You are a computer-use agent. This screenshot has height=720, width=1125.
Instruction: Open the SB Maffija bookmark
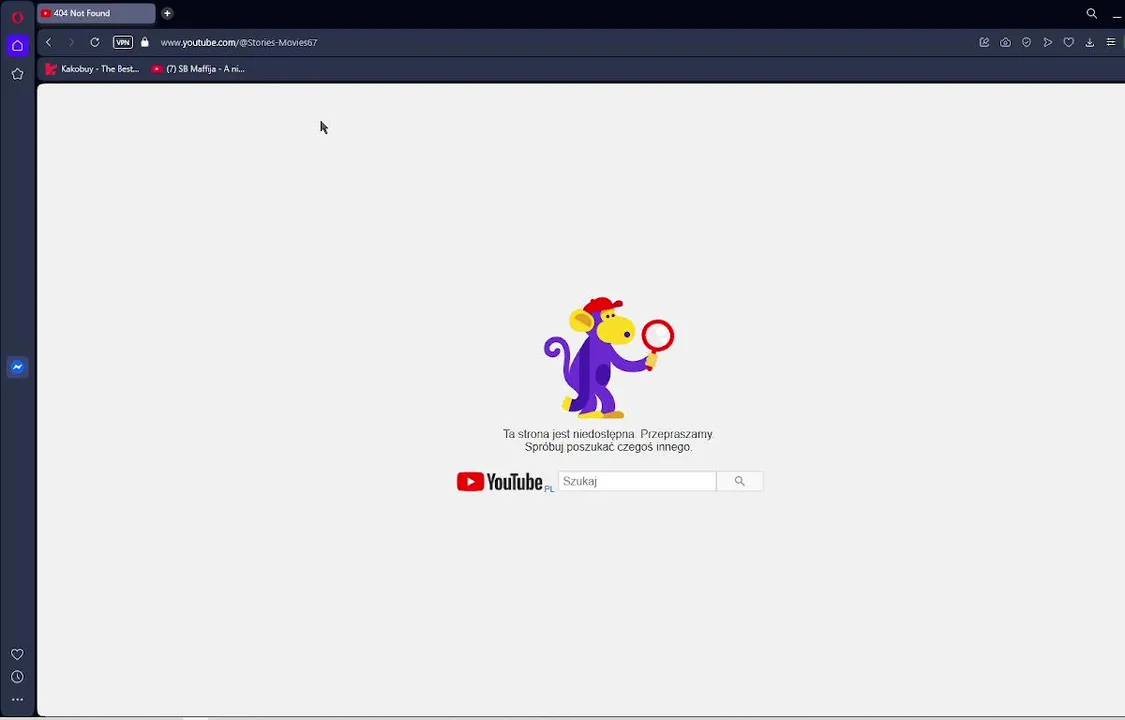[x=198, y=69]
